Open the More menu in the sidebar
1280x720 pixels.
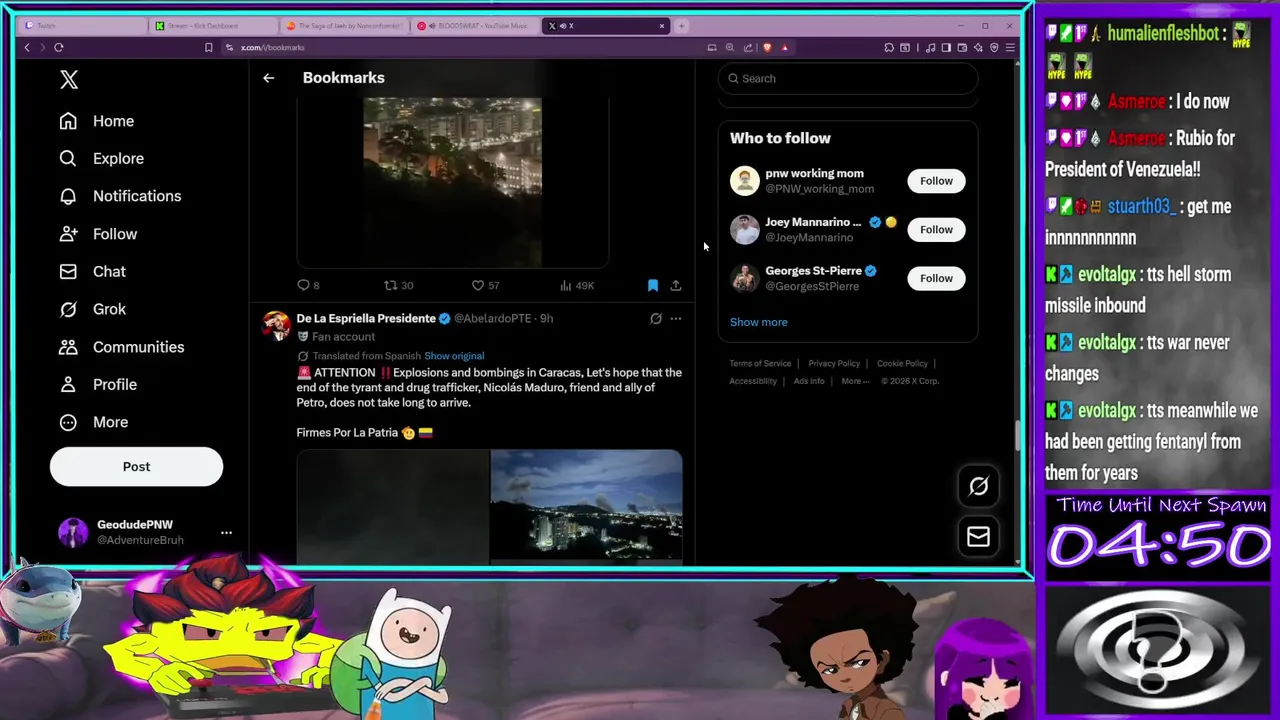(94, 422)
